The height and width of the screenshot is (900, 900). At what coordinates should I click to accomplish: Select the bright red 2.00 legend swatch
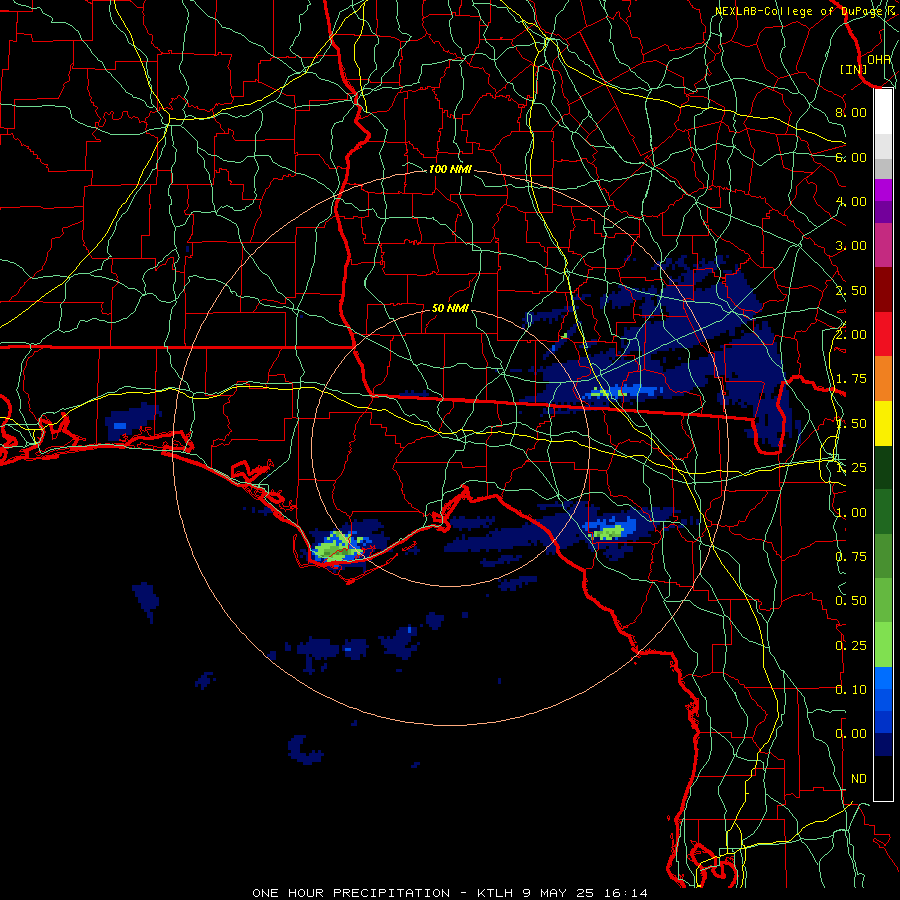pyautogui.click(x=883, y=334)
